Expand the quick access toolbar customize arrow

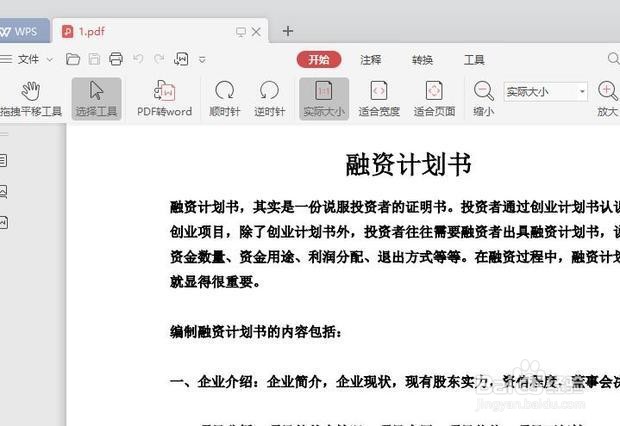coord(202,60)
